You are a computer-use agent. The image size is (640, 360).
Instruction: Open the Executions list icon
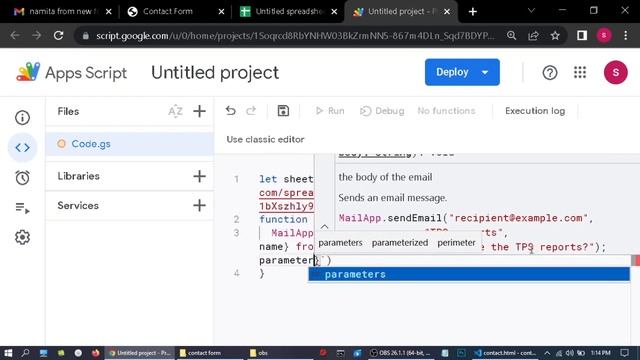[22, 208]
